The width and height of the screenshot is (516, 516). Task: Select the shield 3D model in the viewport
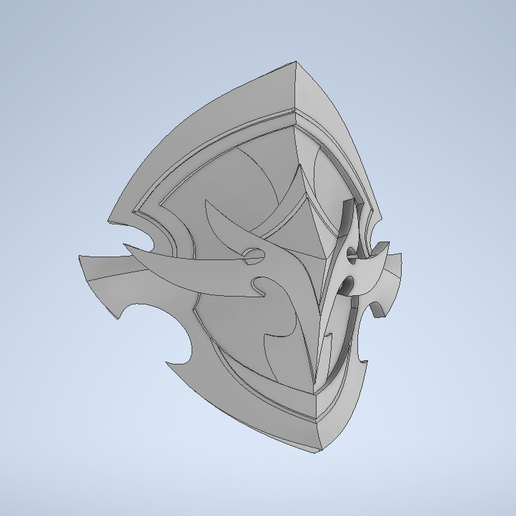[x=240, y=257]
